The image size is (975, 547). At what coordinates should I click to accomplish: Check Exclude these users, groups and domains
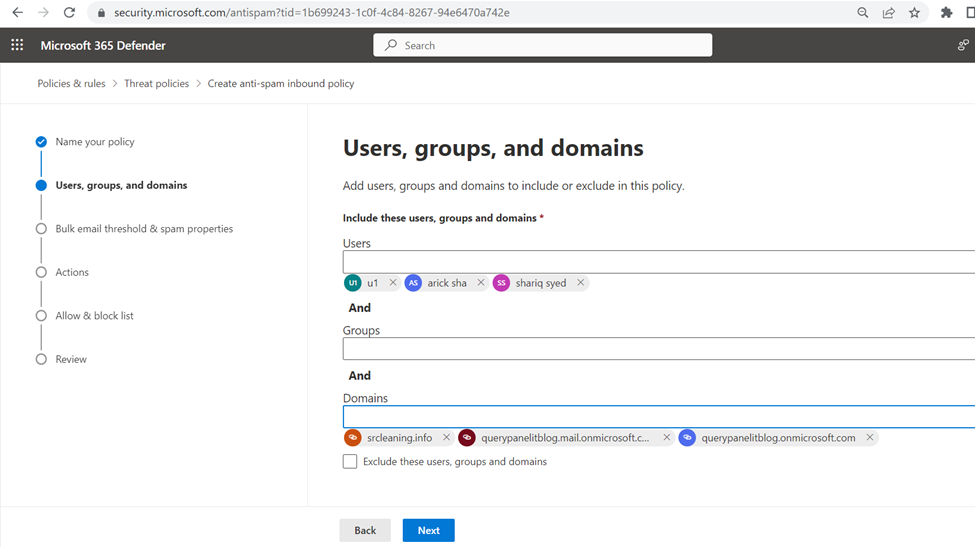tap(350, 461)
